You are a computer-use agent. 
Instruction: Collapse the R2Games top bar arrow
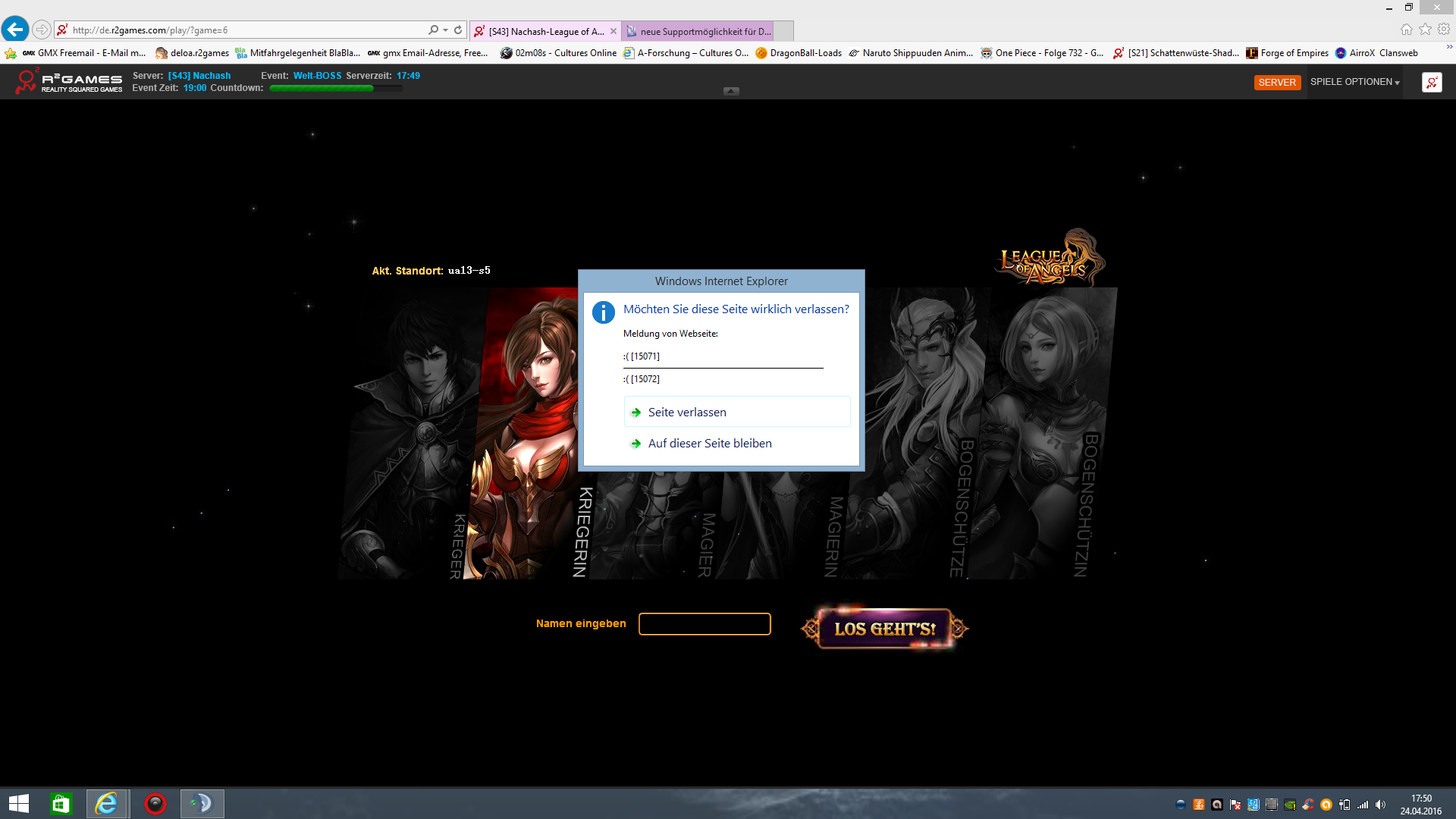point(731,91)
